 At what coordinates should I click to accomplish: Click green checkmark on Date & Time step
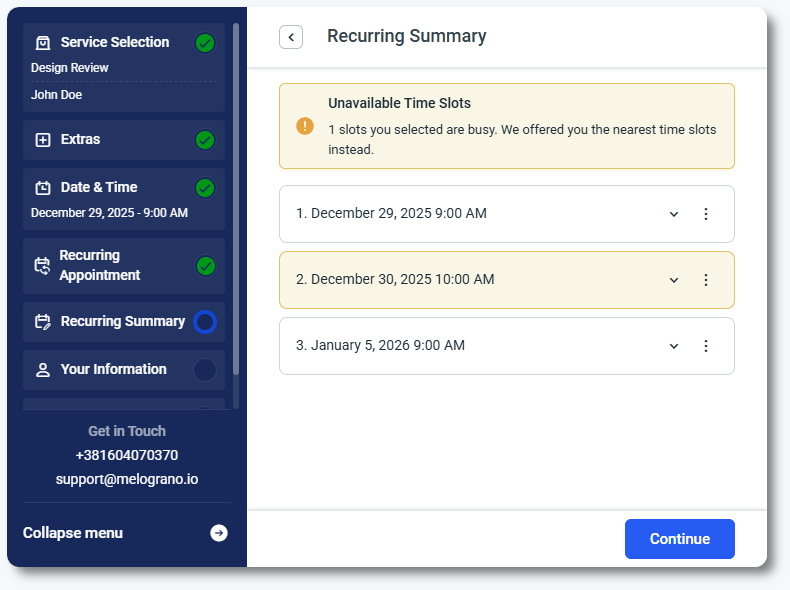pos(205,187)
